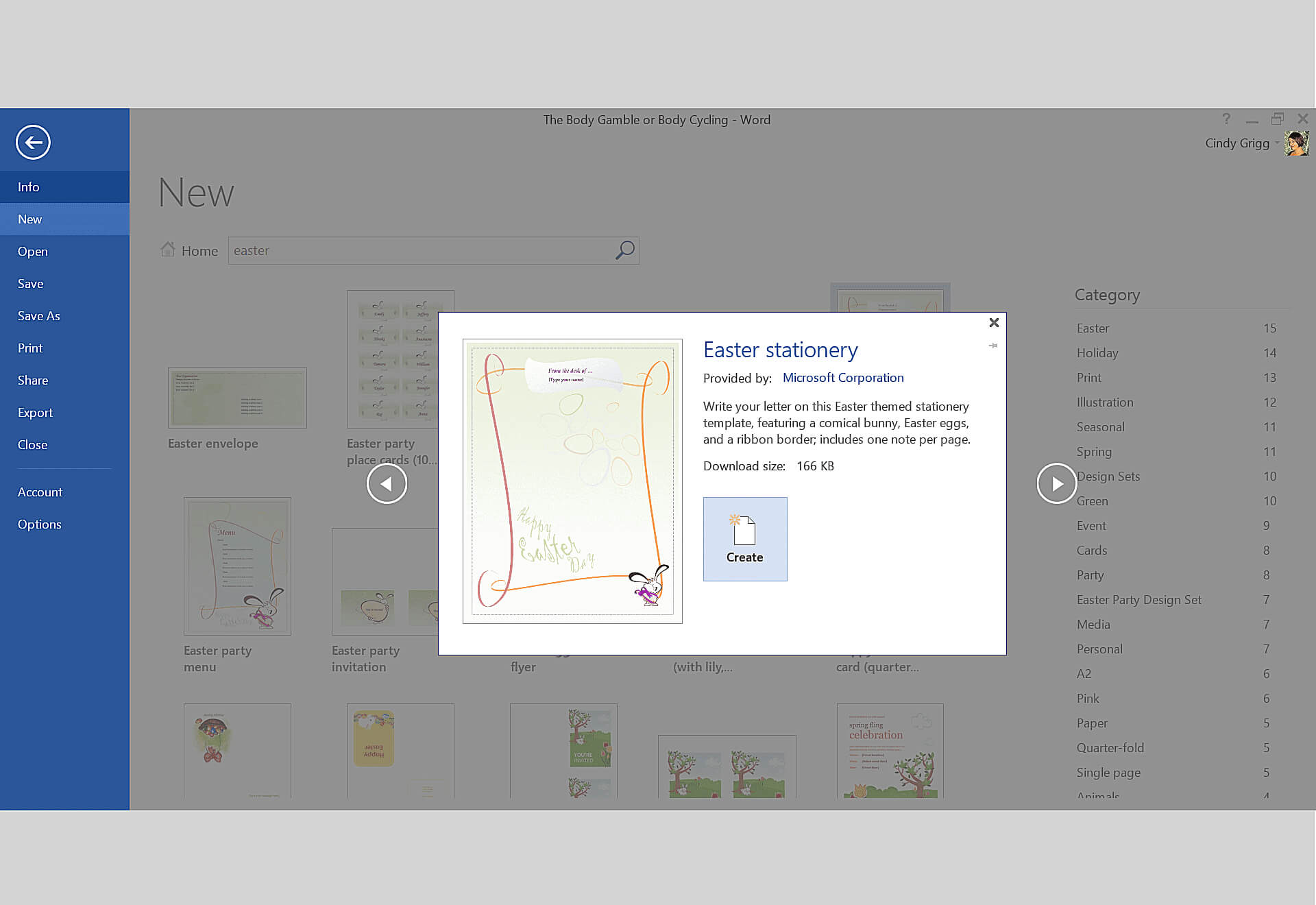Image resolution: width=1316 pixels, height=905 pixels.
Task: Show the next template with right arrow
Action: (x=1056, y=484)
